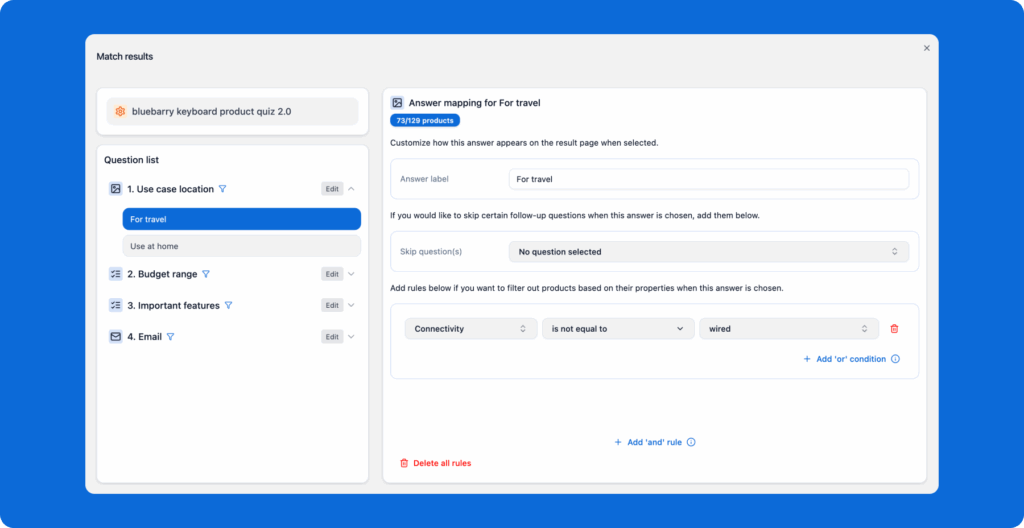
Task: Delete the Connectivity rule with trash icon
Action: [894, 329]
